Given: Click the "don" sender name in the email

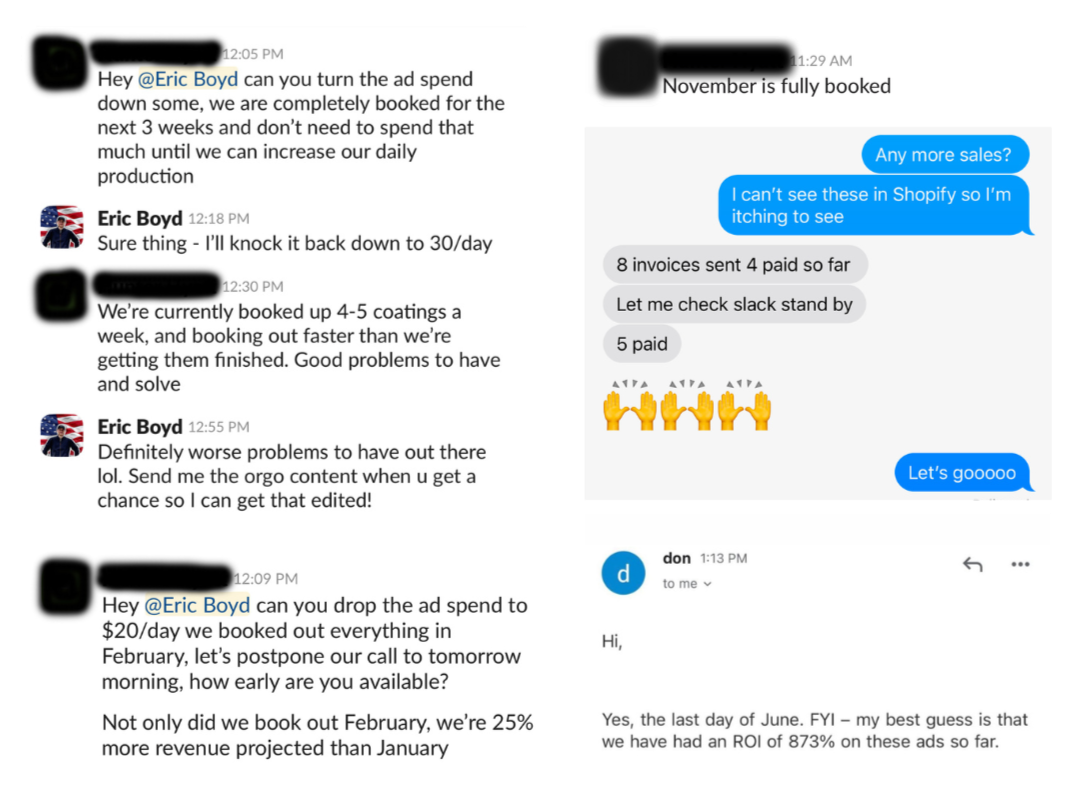Looking at the screenshot, I should [x=676, y=558].
